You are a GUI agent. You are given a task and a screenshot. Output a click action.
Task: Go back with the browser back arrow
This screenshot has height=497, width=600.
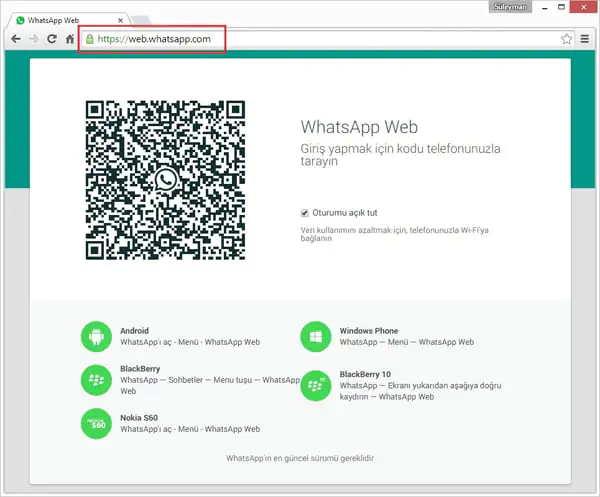[x=16, y=39]
